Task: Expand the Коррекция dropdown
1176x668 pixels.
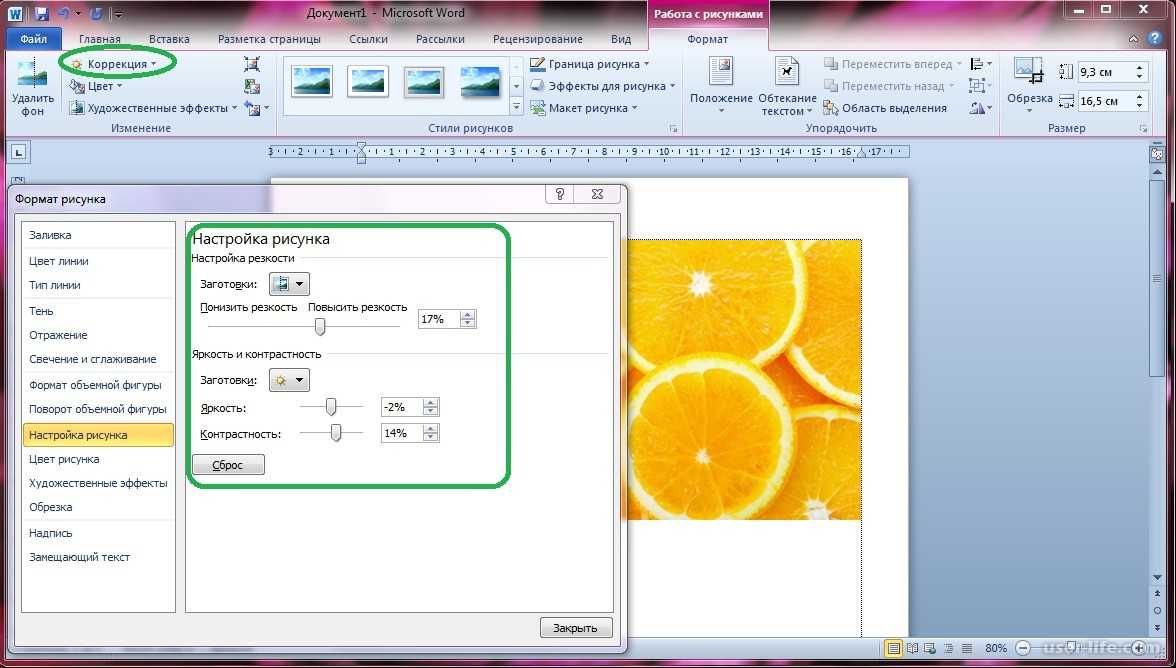Action: (x=116, y=64)
